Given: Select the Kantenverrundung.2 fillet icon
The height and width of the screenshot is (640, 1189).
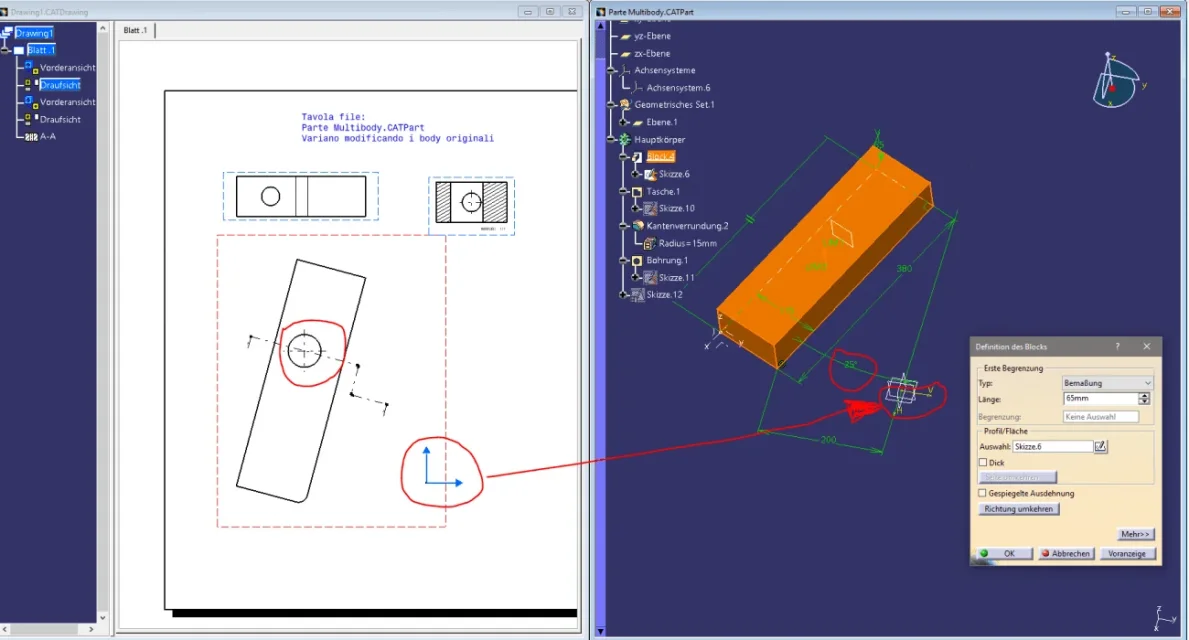Looking at the screenshot, I should [x=637, y=226].
